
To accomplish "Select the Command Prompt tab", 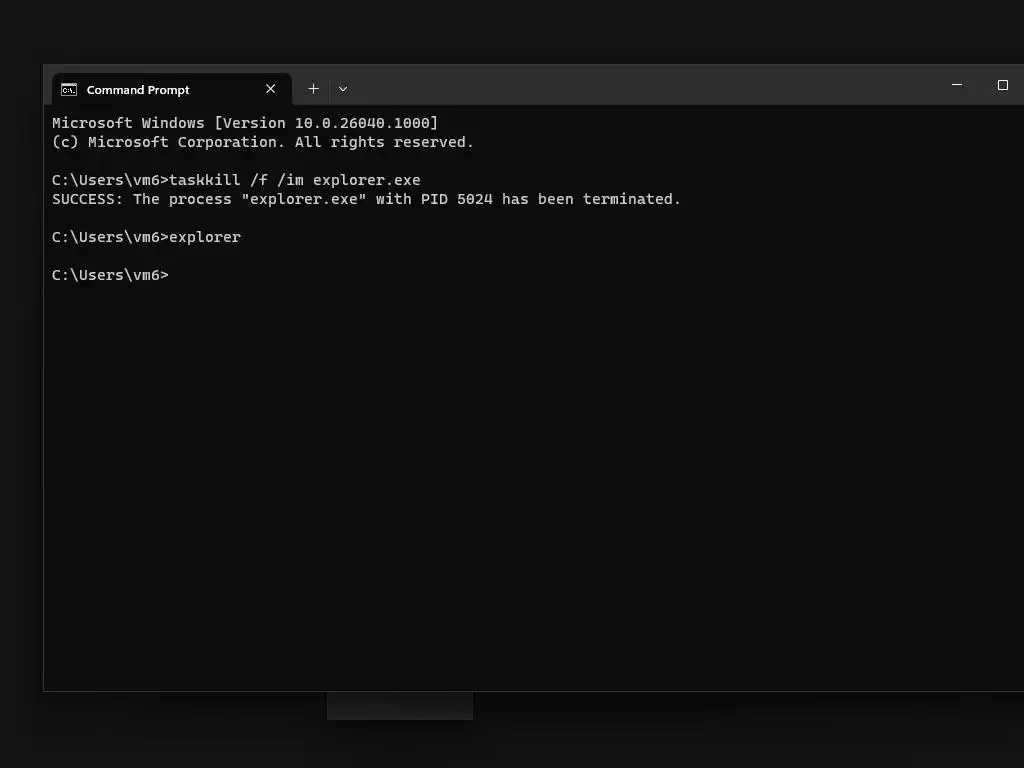I will pos(171,89).
